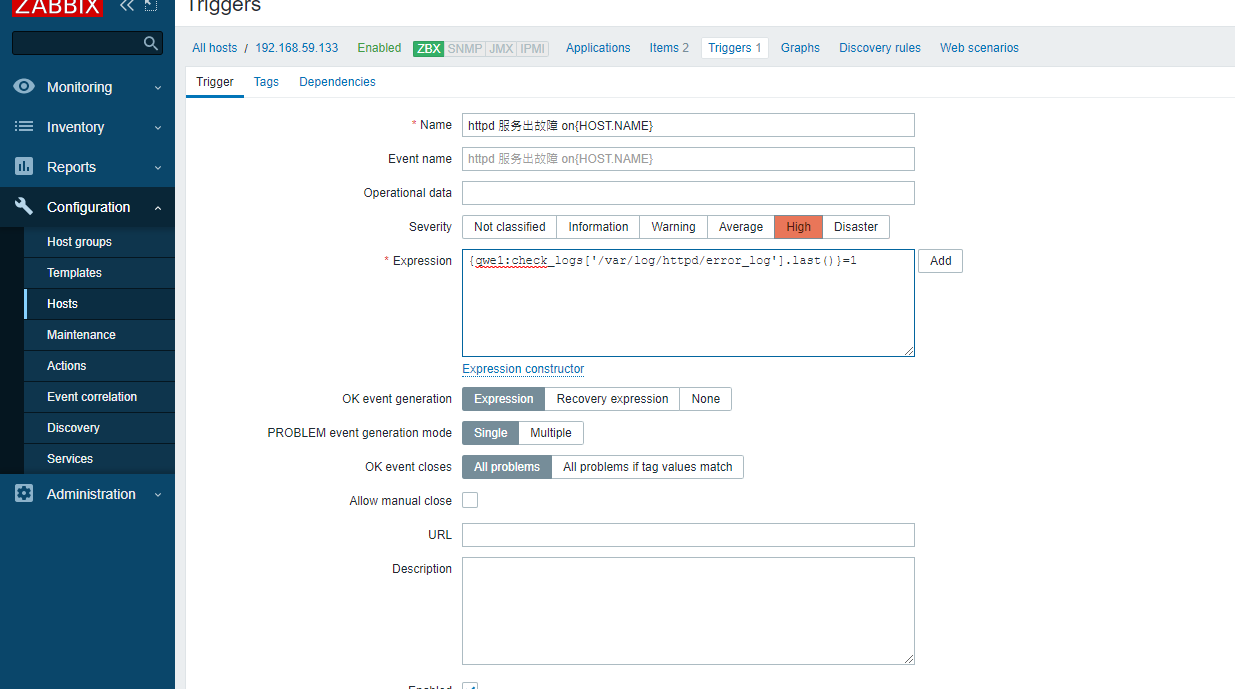This screenshot has width=1235, height=689.
Task: Set severity to Warning
Action: click(x=673, y=227)
